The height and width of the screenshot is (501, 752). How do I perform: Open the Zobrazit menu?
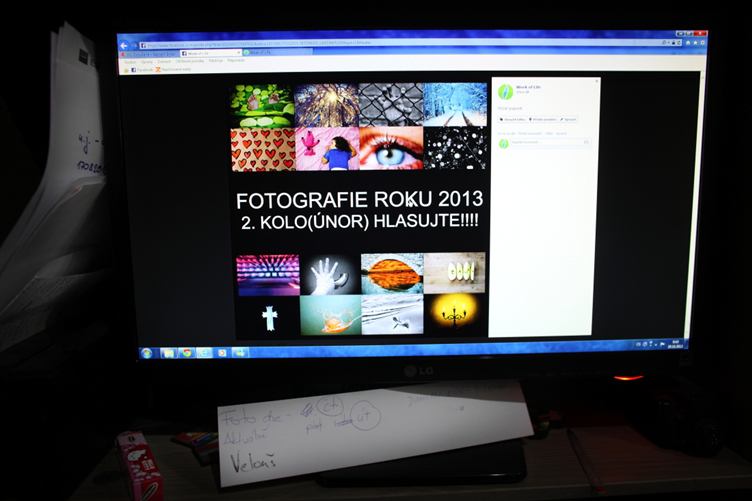(x=164, y=61)
